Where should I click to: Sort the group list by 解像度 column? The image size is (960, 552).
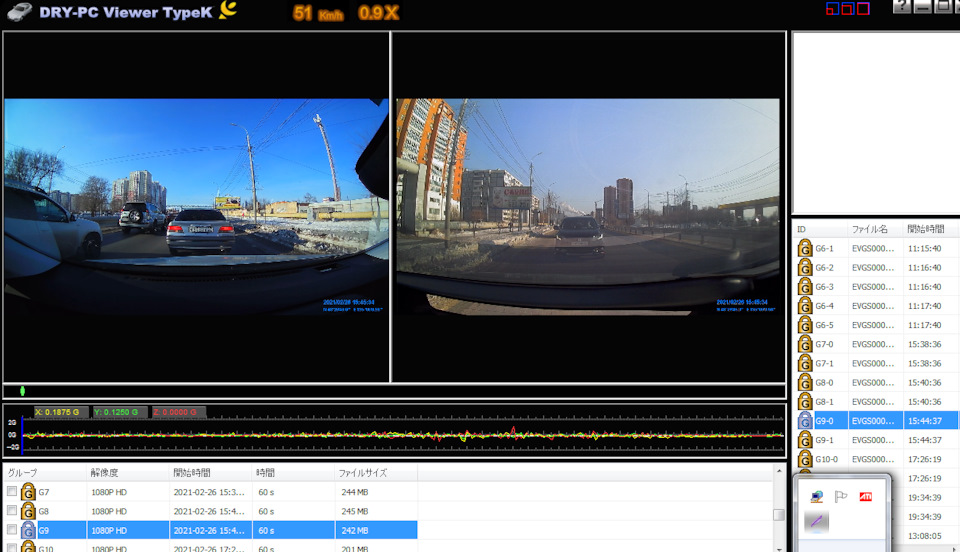127,472
